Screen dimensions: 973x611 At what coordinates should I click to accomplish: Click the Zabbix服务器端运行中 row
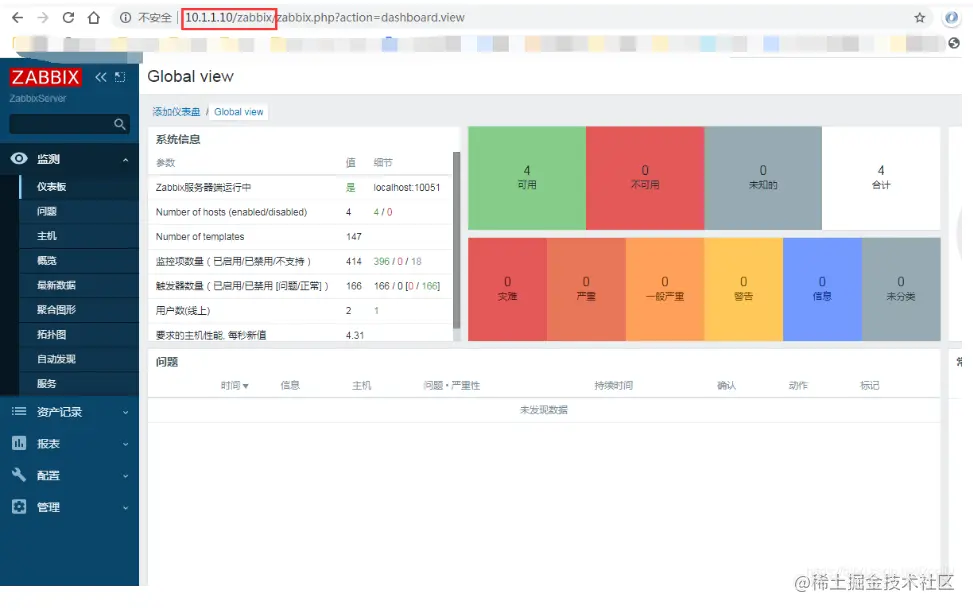point(301,187)
